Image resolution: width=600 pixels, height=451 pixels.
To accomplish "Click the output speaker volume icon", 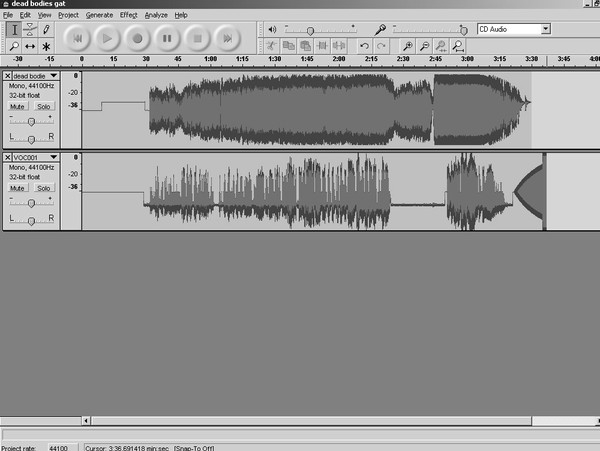I will tap(272, 29).
